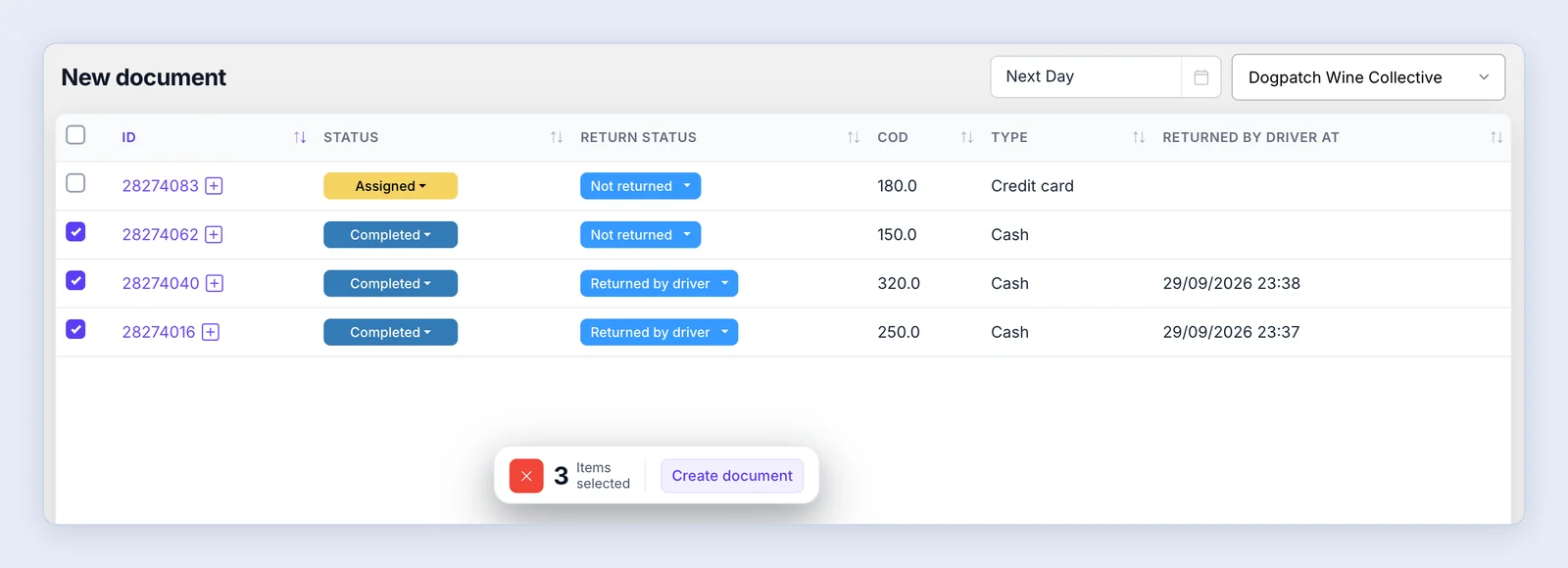Open Completed status dropdown for order 28274016
Screen dimensions: 1568x568
pyautogui.click(x=390, y=332)
